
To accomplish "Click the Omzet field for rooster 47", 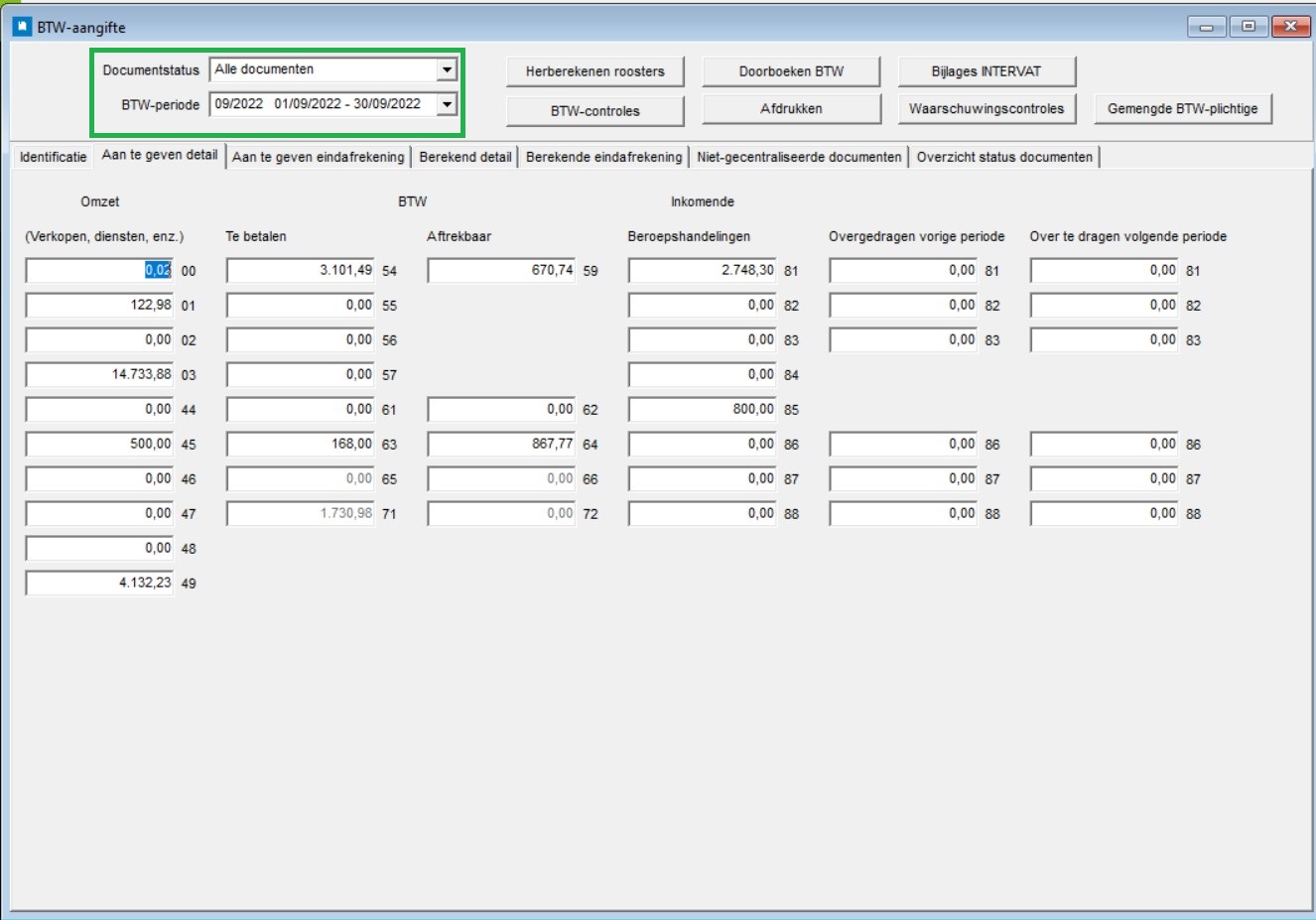I will coord(99,513).
